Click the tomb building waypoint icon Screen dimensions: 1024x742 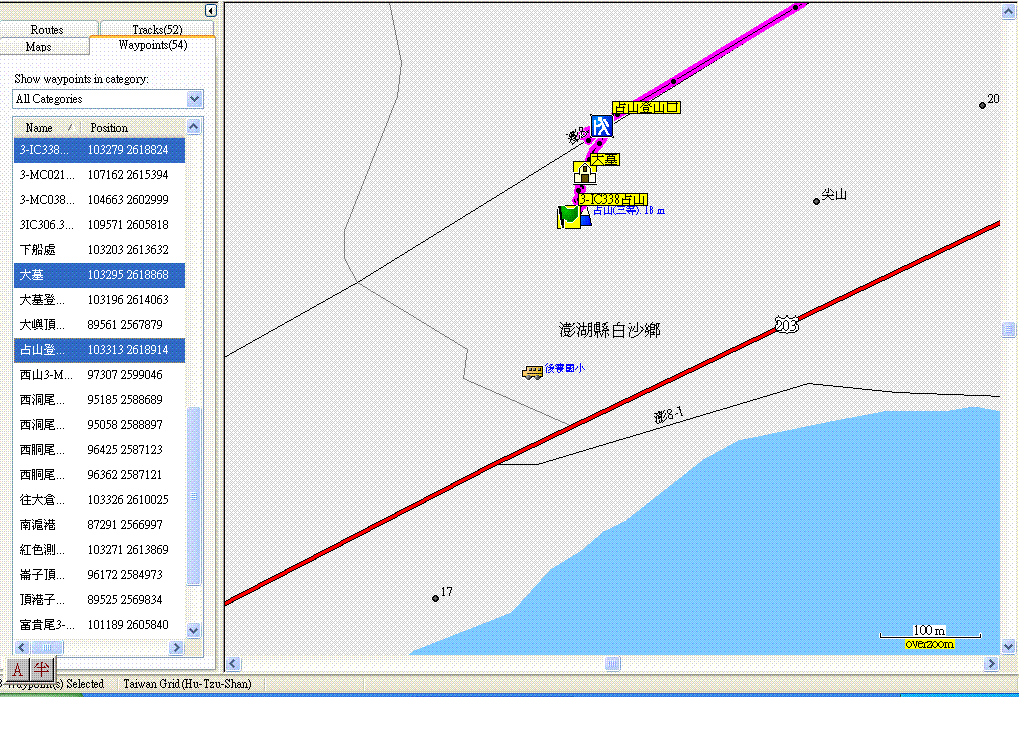[584, 172]
